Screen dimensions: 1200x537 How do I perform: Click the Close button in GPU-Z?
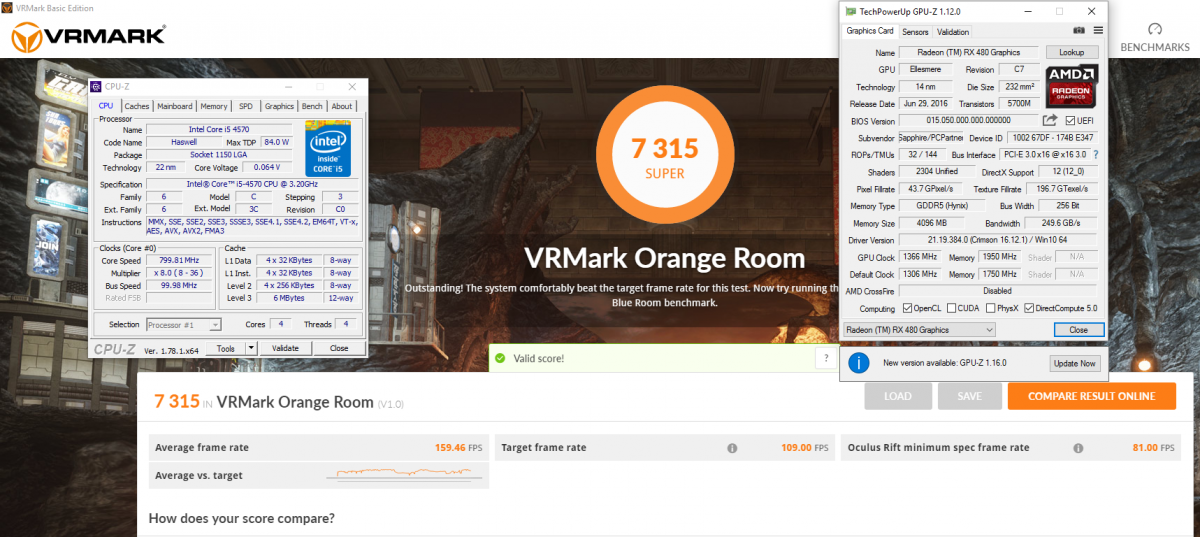click(x=1078, y=329)
